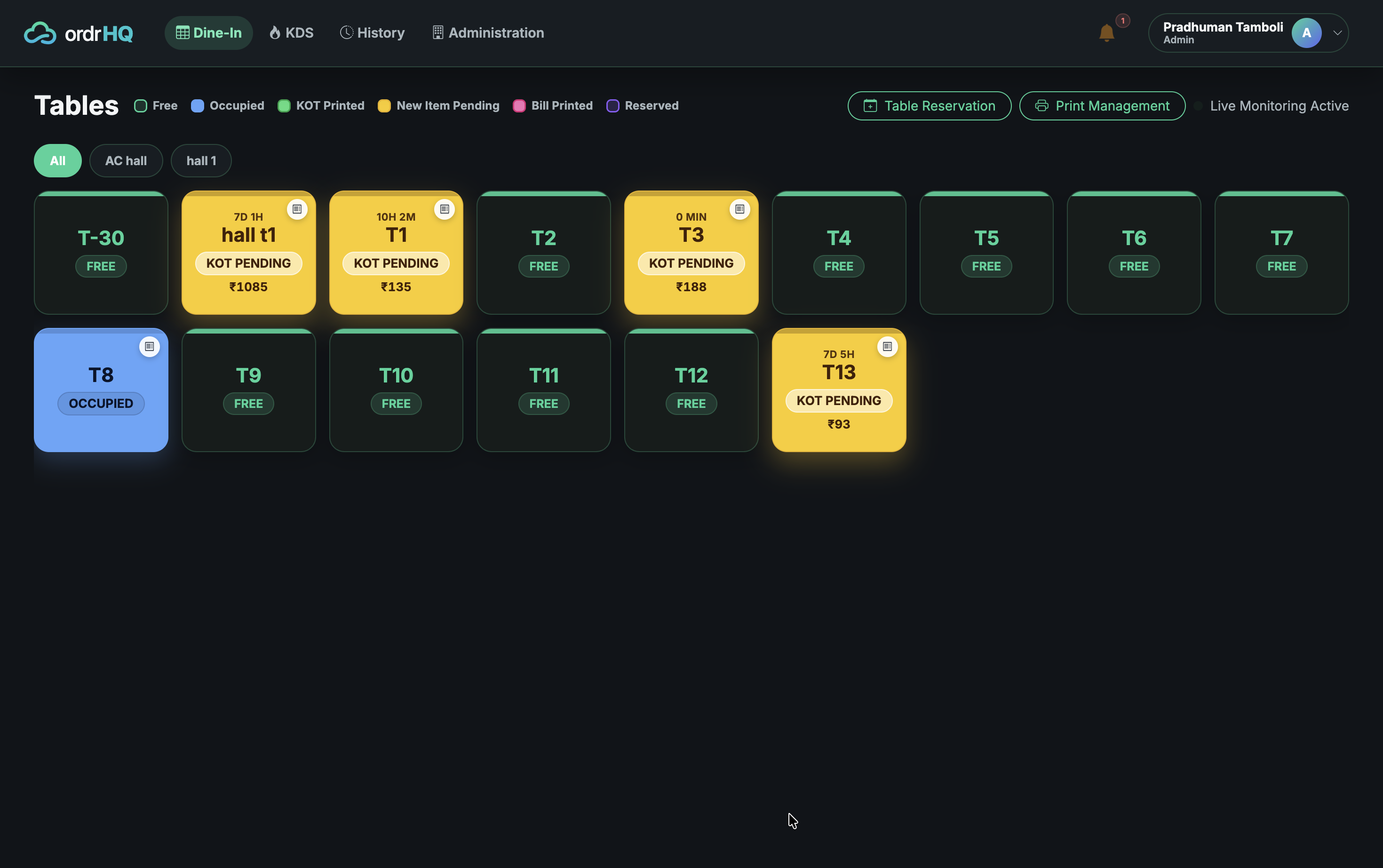Click the Reserved legend swatch
1383x868 pixels.
point(613,106)
